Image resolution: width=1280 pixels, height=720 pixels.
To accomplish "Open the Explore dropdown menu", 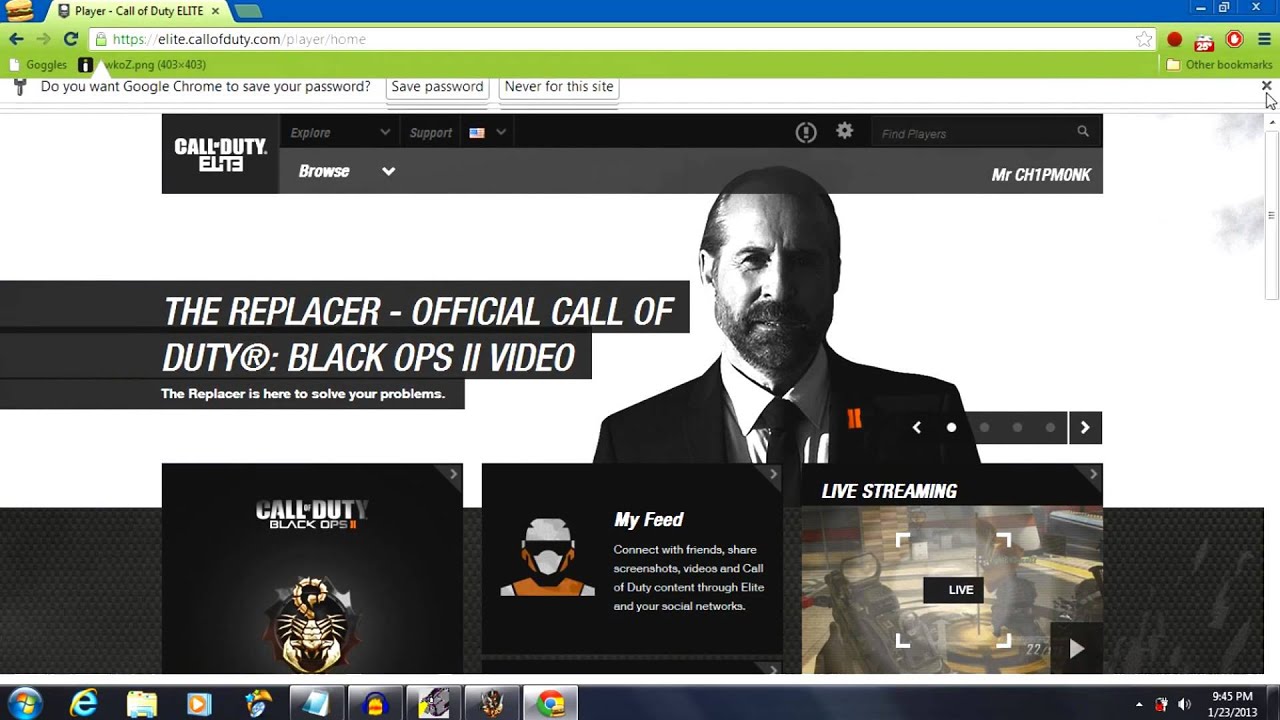I will pyautogui.click(x=340, y=132).
